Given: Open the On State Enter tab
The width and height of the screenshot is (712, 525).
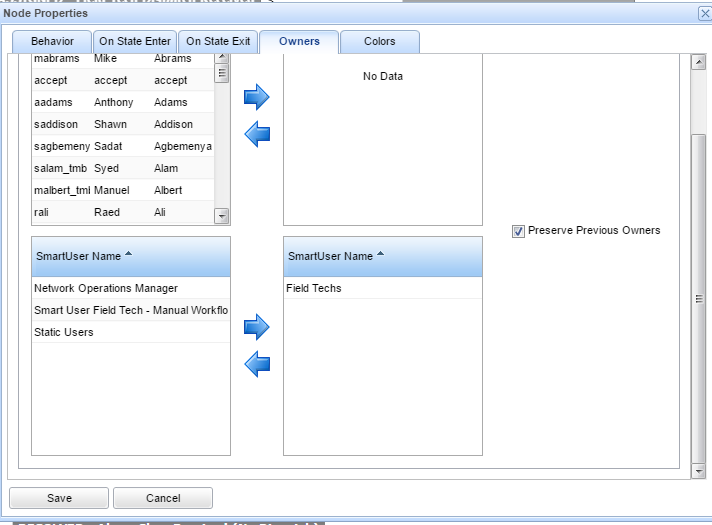Looking at the screenshot, I should pos(135,42).
